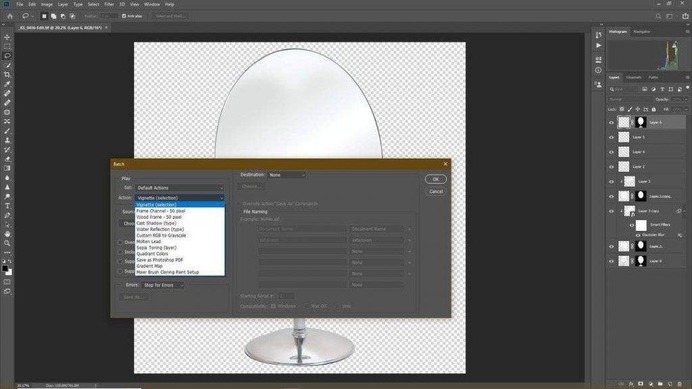Collapse the Action dropdown Vignette (selection)
The image size is (692, 389).
[179, 198]
